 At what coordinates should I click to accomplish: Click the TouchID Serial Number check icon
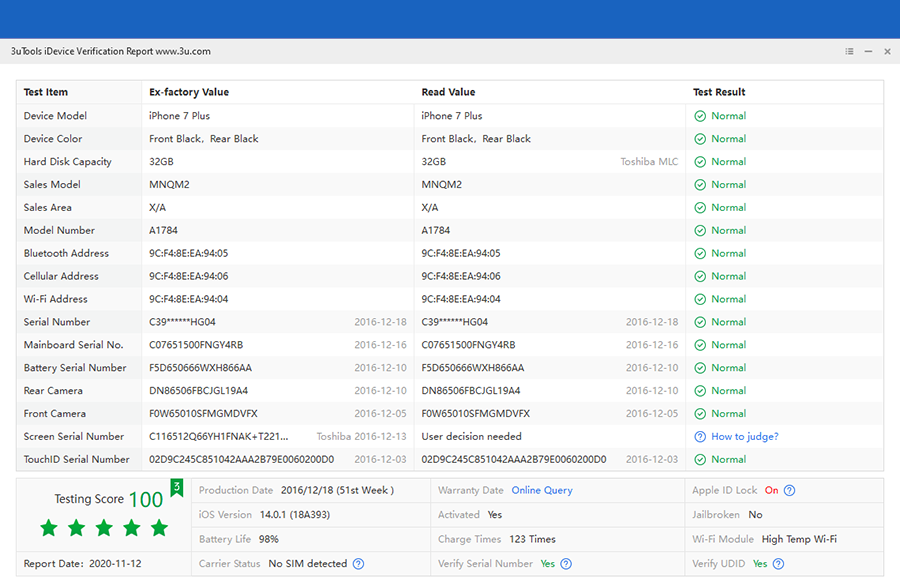click(700, 460)
